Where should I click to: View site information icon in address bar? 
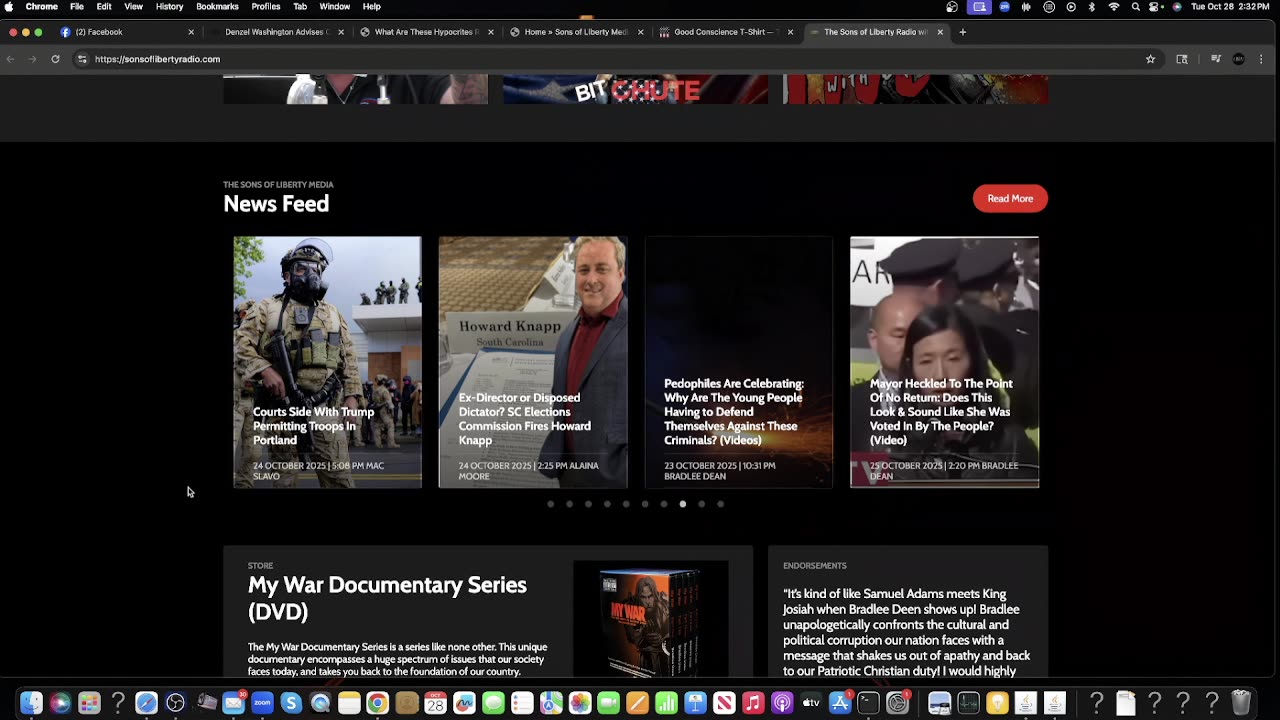(82, 59)
